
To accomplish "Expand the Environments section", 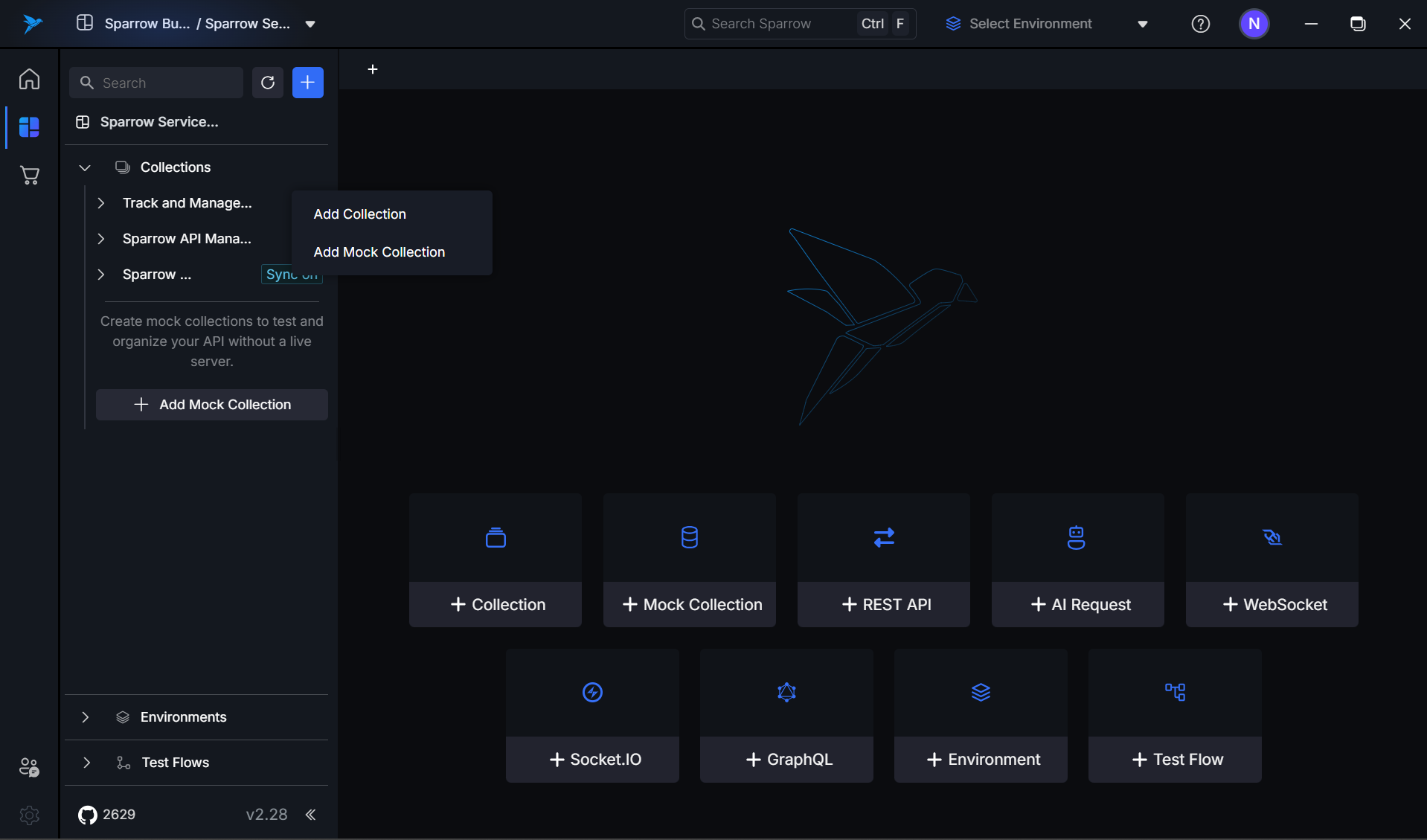I will [x=85, y=717].
